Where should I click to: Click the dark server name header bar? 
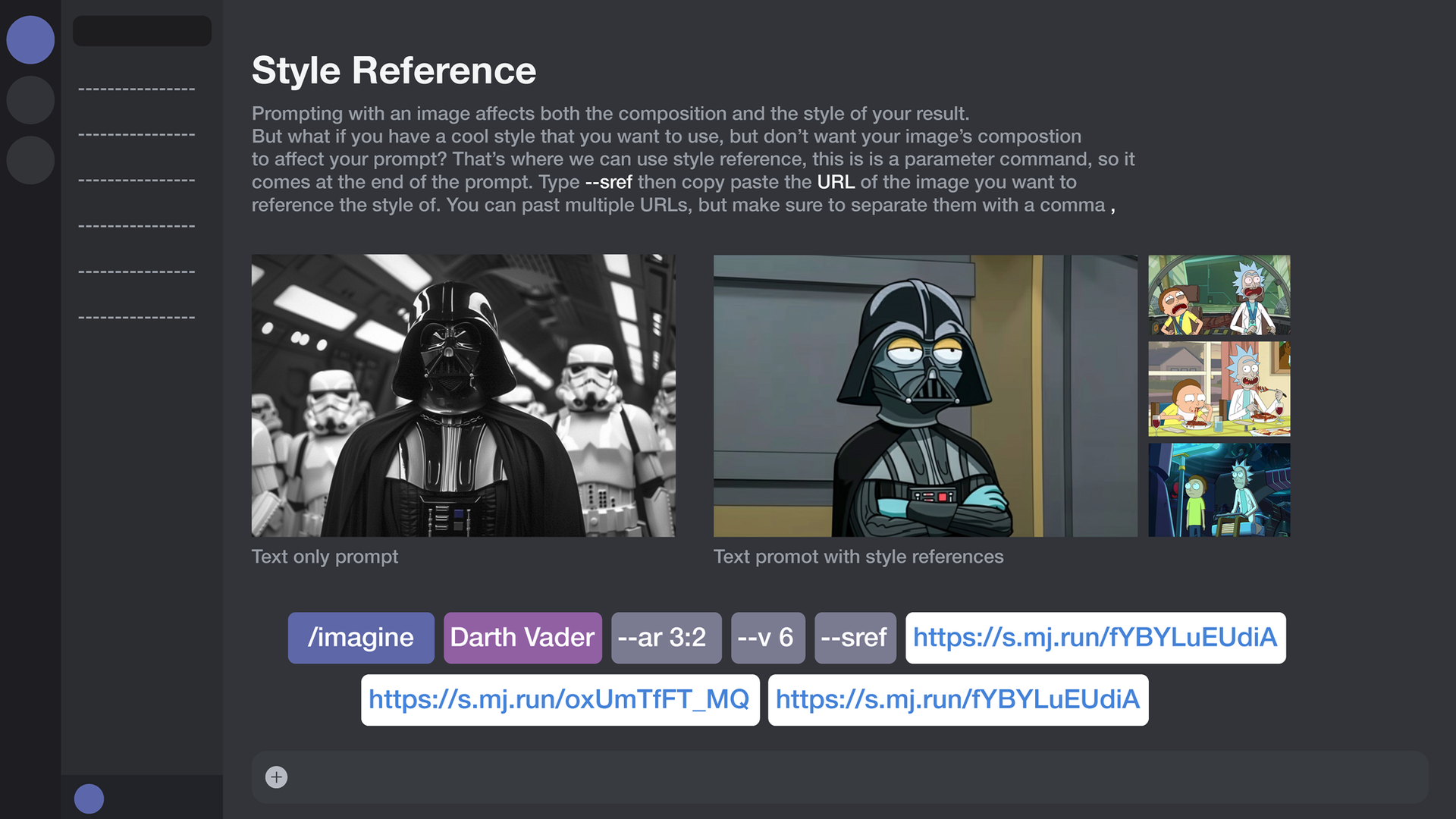point(142,31)
